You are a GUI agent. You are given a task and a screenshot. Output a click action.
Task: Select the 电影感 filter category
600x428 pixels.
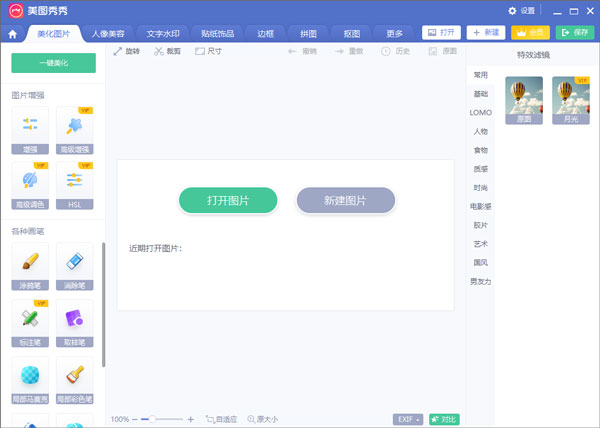point(481,206)
